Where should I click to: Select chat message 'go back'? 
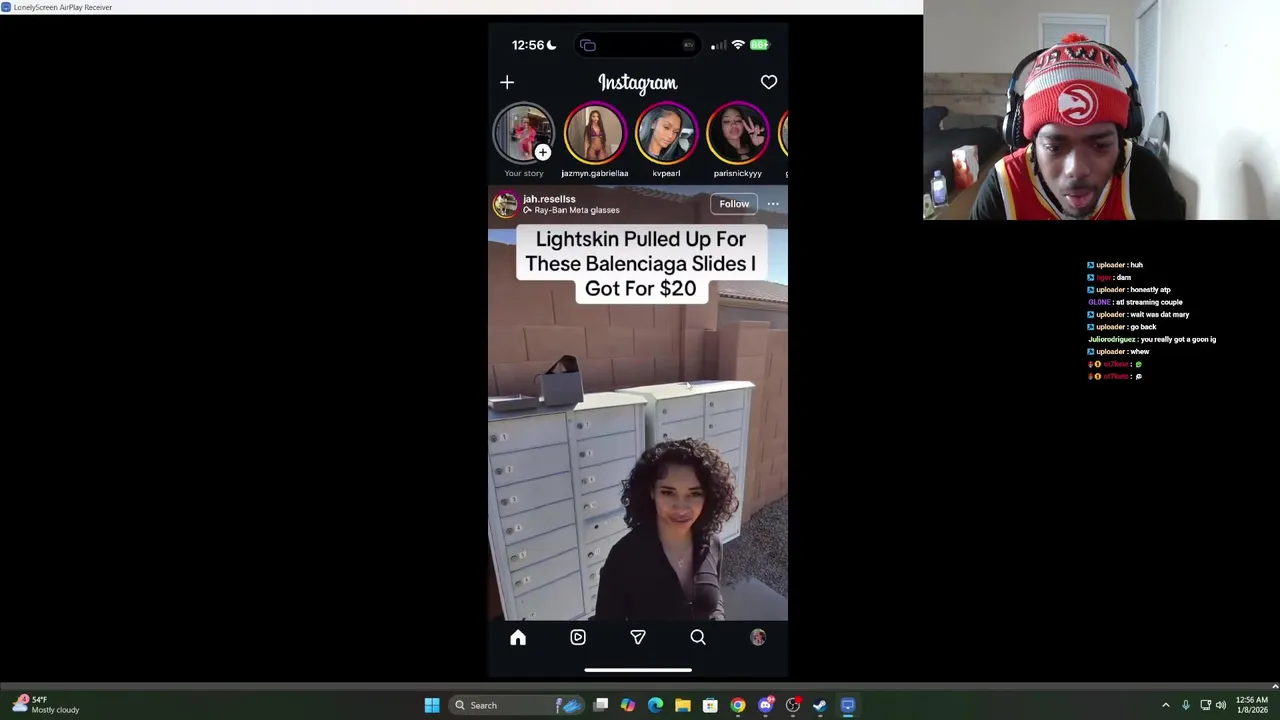pyautogui.click(x=1144, y=327)
